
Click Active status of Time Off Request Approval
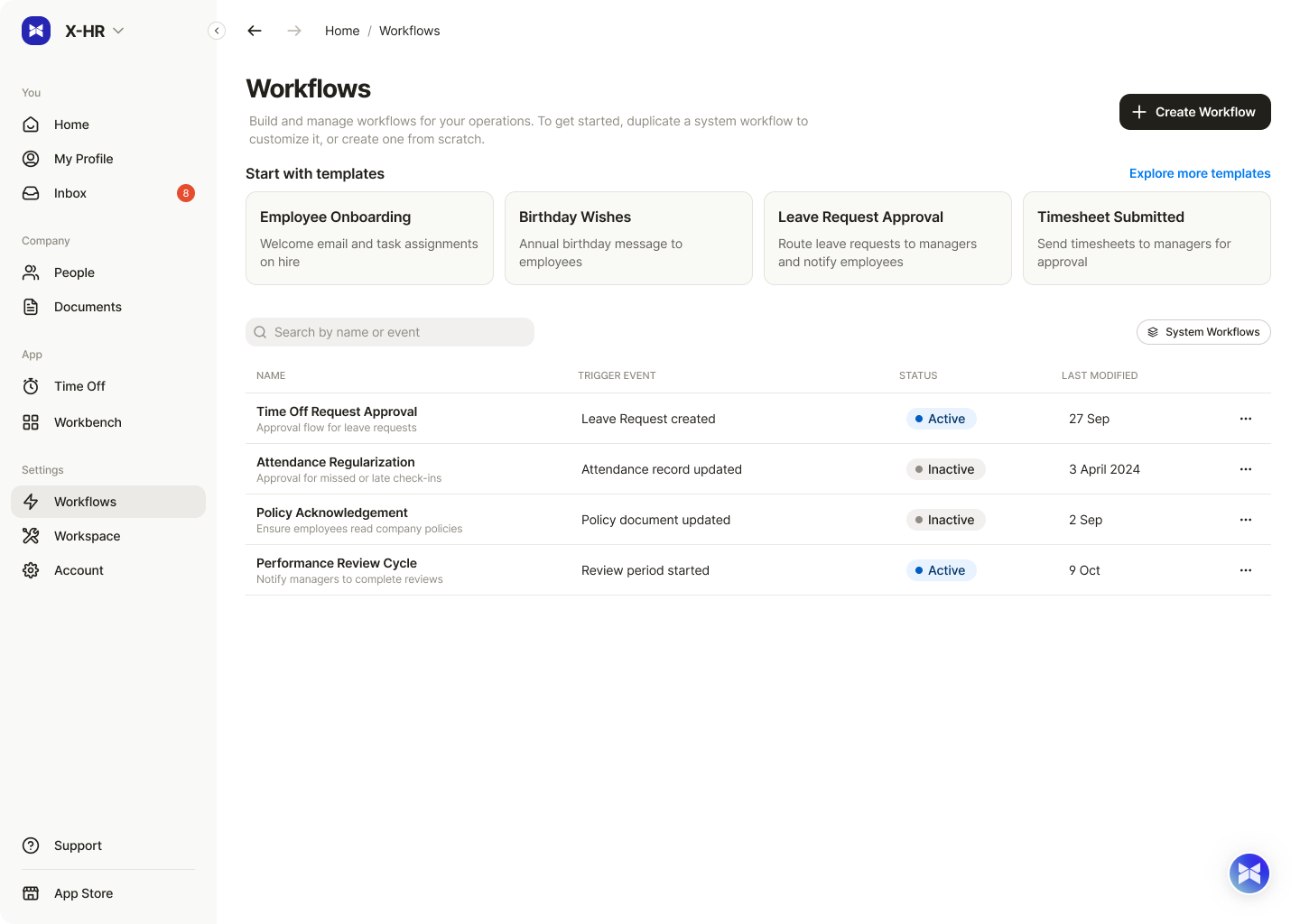pyautogui.click(x=941, y=419)
